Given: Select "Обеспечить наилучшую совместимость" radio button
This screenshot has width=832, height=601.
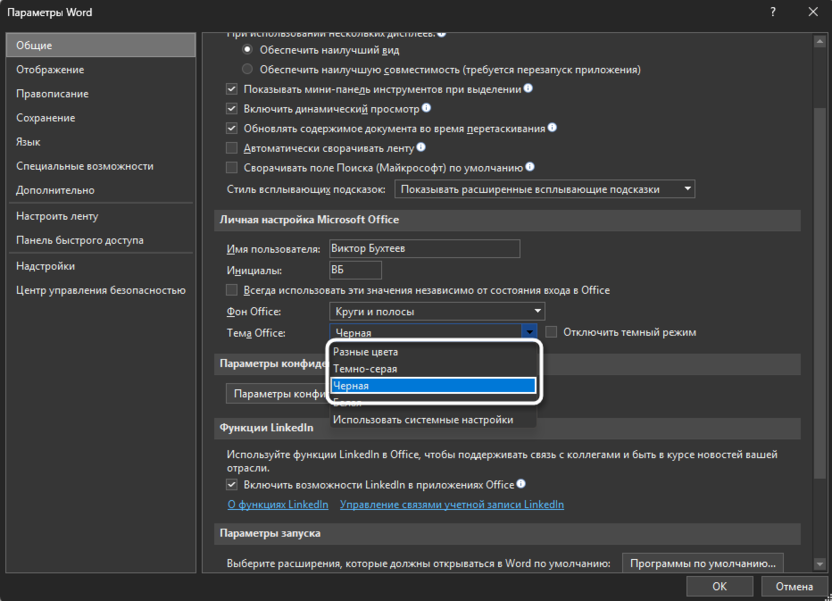Looking at the screenshot, I should (247, 69).
